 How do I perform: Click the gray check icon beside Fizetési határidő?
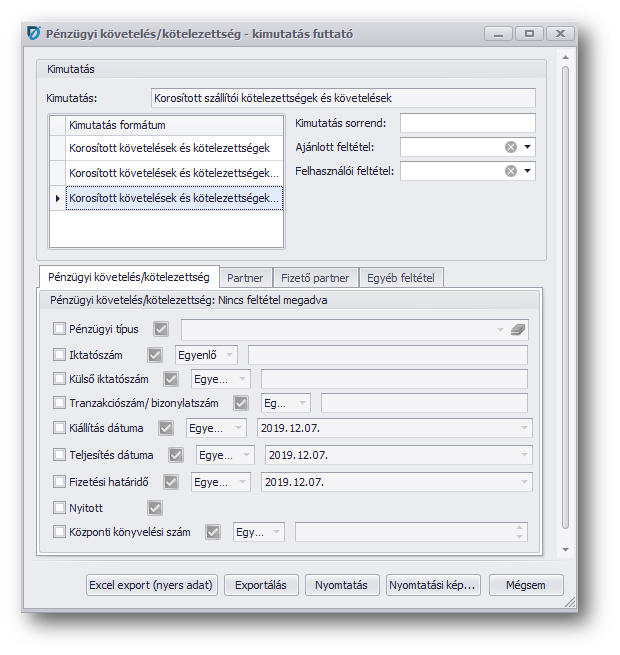171,482
